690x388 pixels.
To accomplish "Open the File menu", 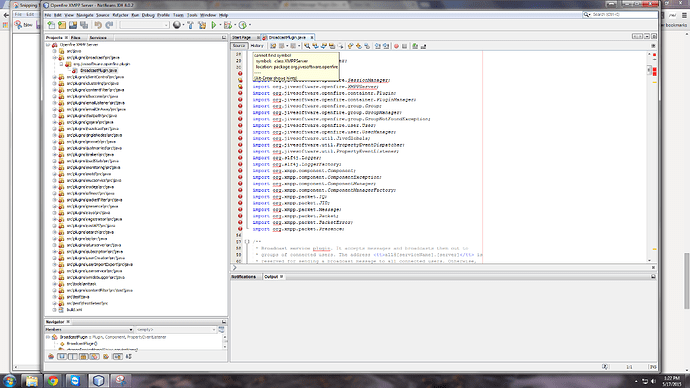I will click(48, 15).
